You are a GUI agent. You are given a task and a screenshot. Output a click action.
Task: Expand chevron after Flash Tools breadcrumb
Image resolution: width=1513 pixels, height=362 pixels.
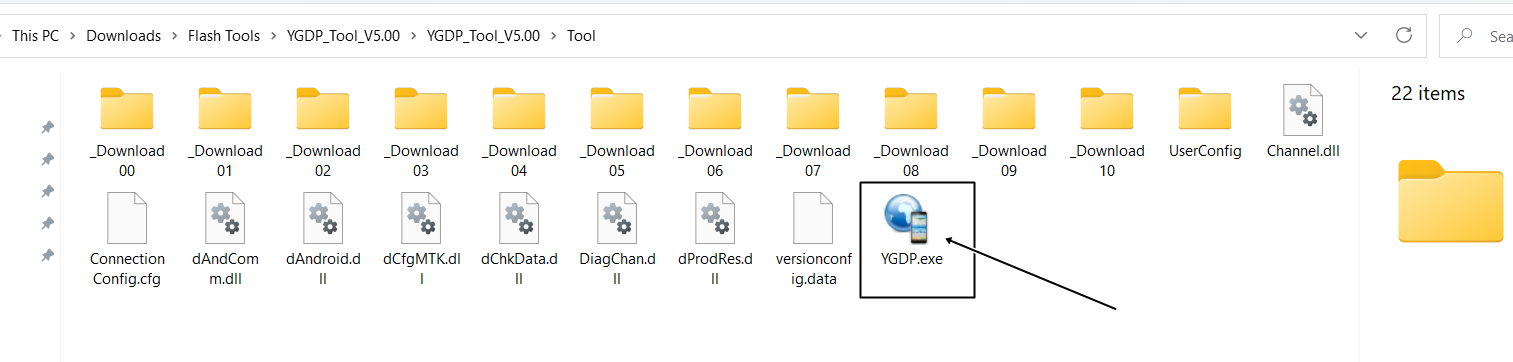pos(273,36)
